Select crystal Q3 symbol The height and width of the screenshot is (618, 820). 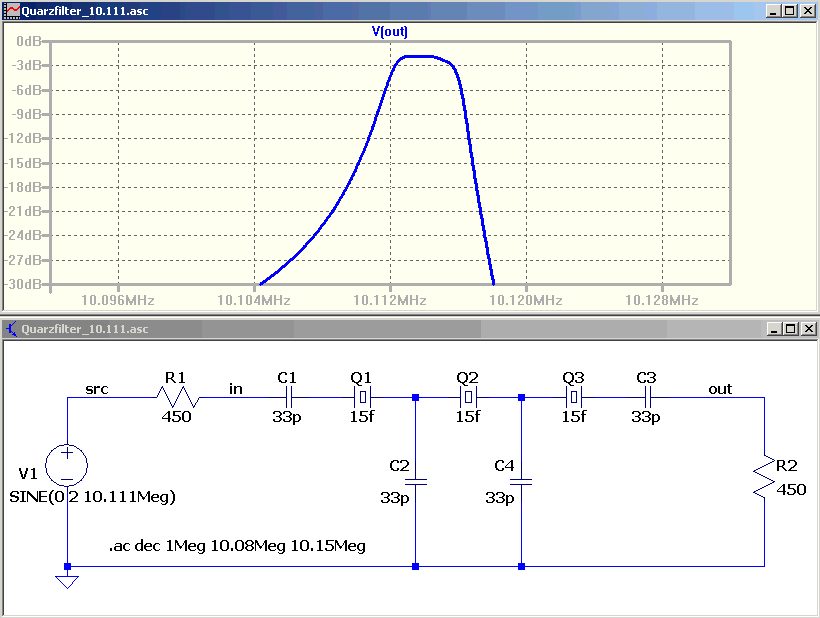coord(574,398)
